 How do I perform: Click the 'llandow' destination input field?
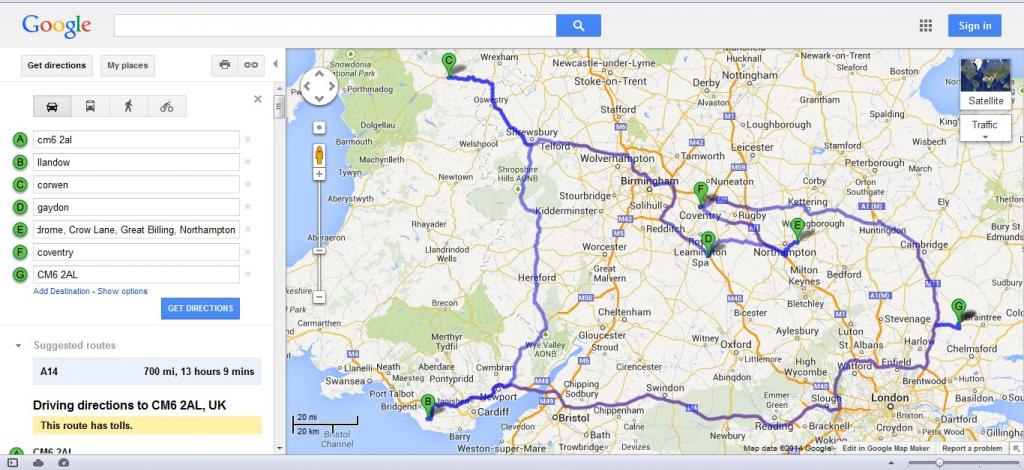(x=136, y=162)
